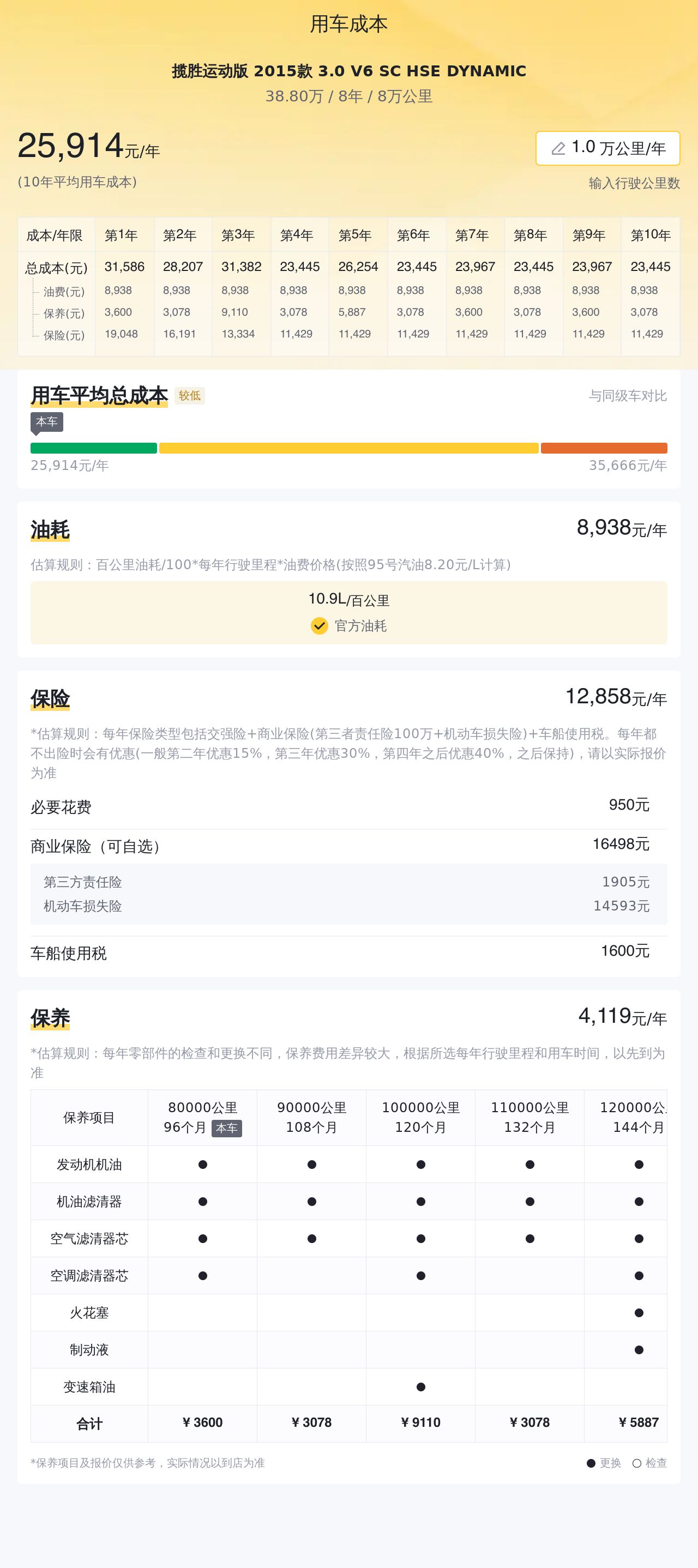698x1568 pixels.
Task: Click the yellow segment of the cost bar
Action: (348, 448)
